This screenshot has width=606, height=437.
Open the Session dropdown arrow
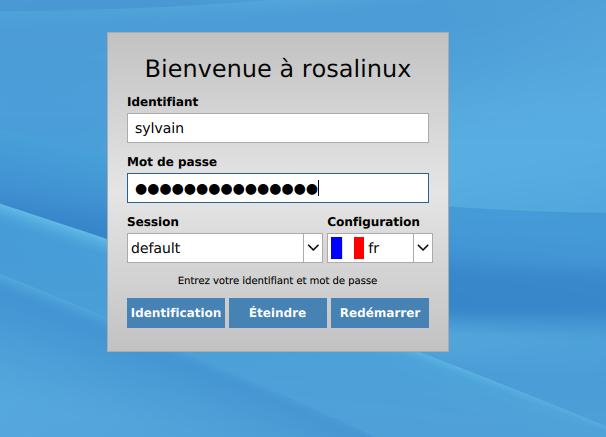point(313,248)
